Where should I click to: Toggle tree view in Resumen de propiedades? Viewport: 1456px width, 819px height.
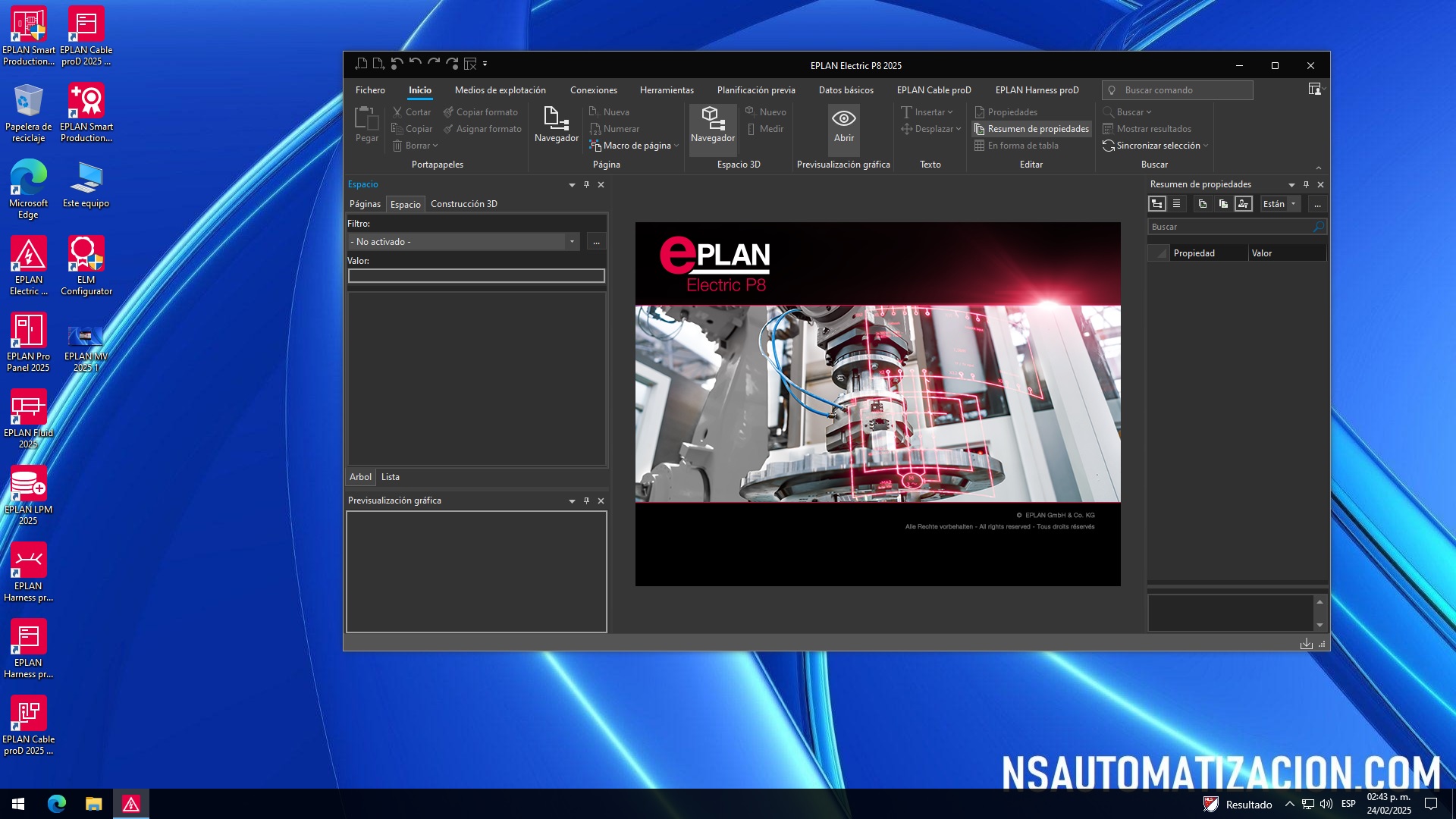pyautogui.click(x=1157, y=203)
